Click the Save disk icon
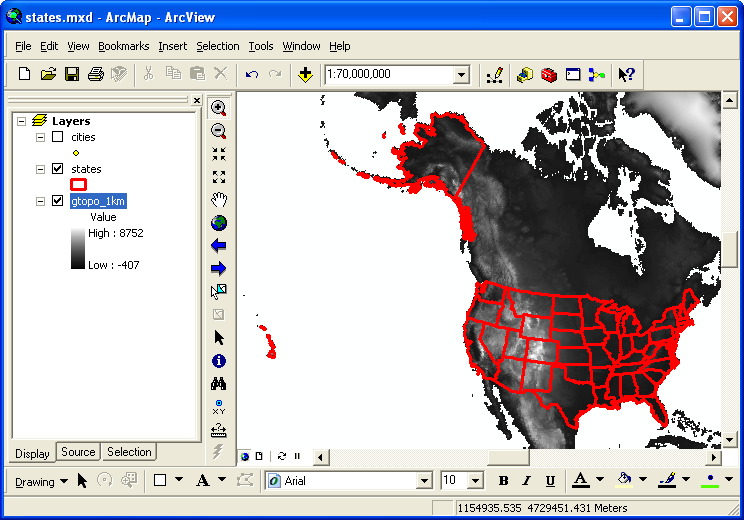The width and height of the screenshot is (744, 520). 72,74
